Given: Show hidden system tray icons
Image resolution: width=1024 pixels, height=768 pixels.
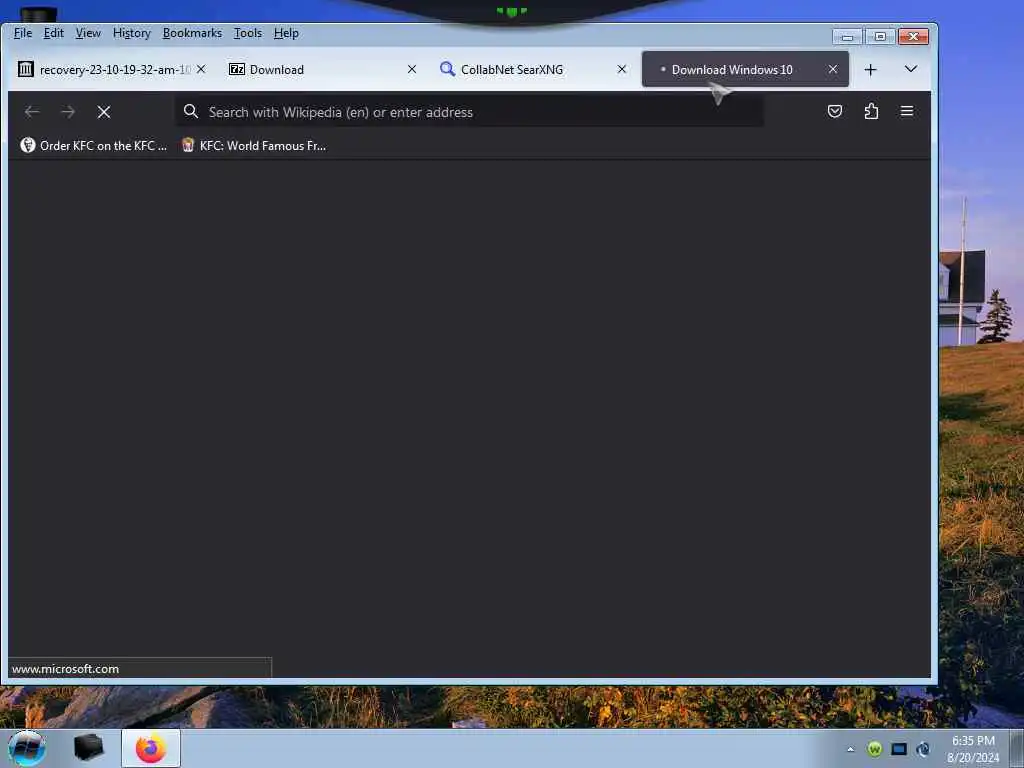Looking at the screenshot, I should click(x=850, y=749).
